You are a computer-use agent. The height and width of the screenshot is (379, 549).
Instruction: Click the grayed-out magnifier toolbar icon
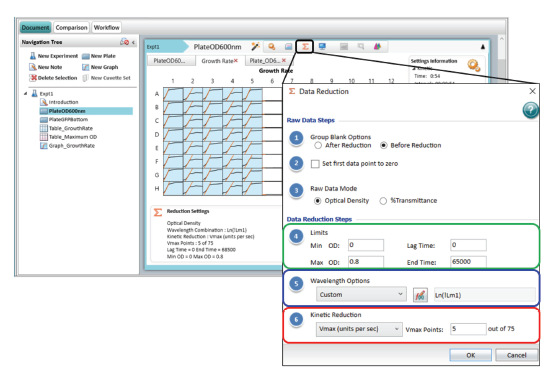click(x=361, y=47)
